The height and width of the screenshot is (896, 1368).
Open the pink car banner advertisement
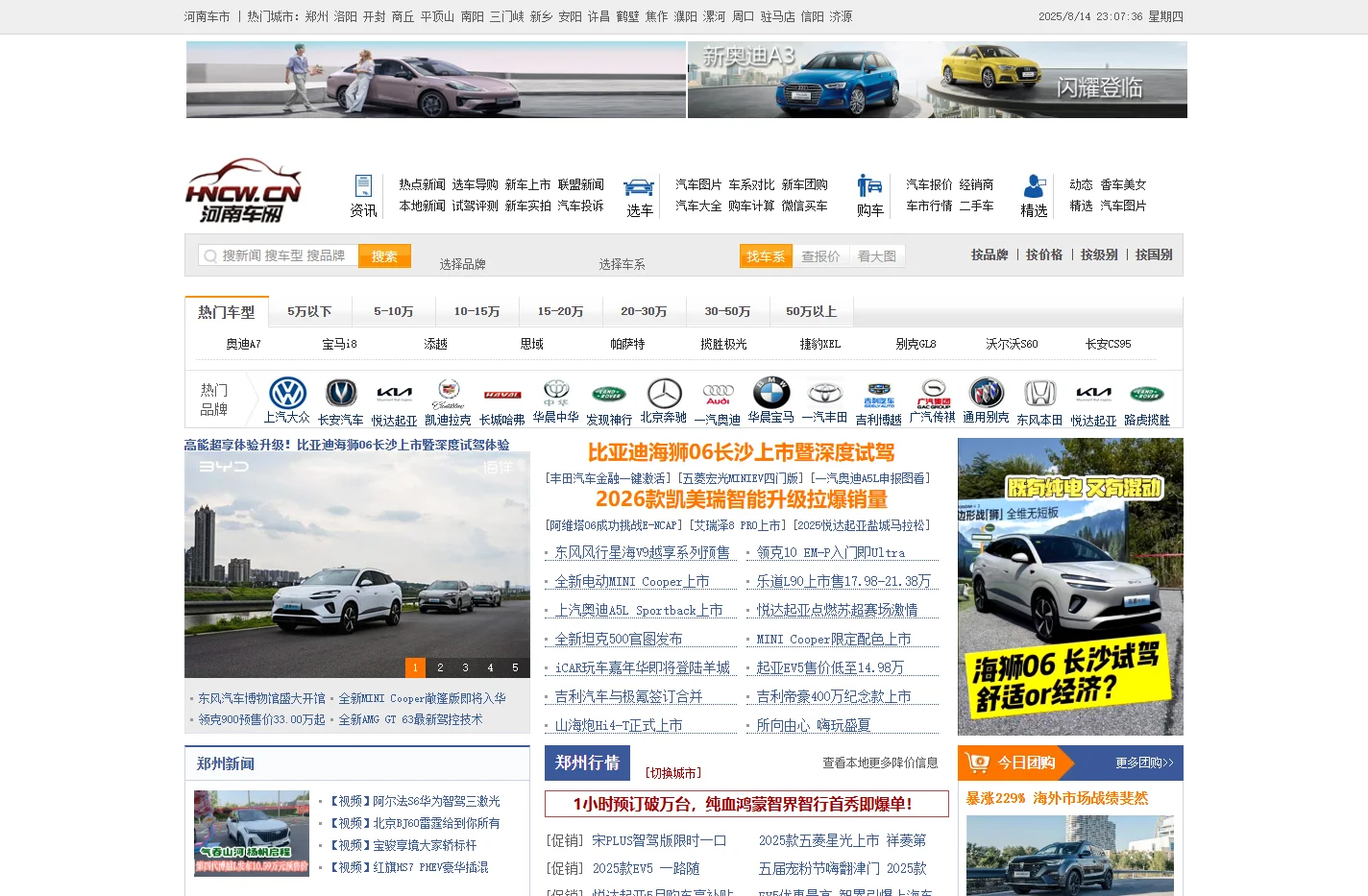[436, 80]
